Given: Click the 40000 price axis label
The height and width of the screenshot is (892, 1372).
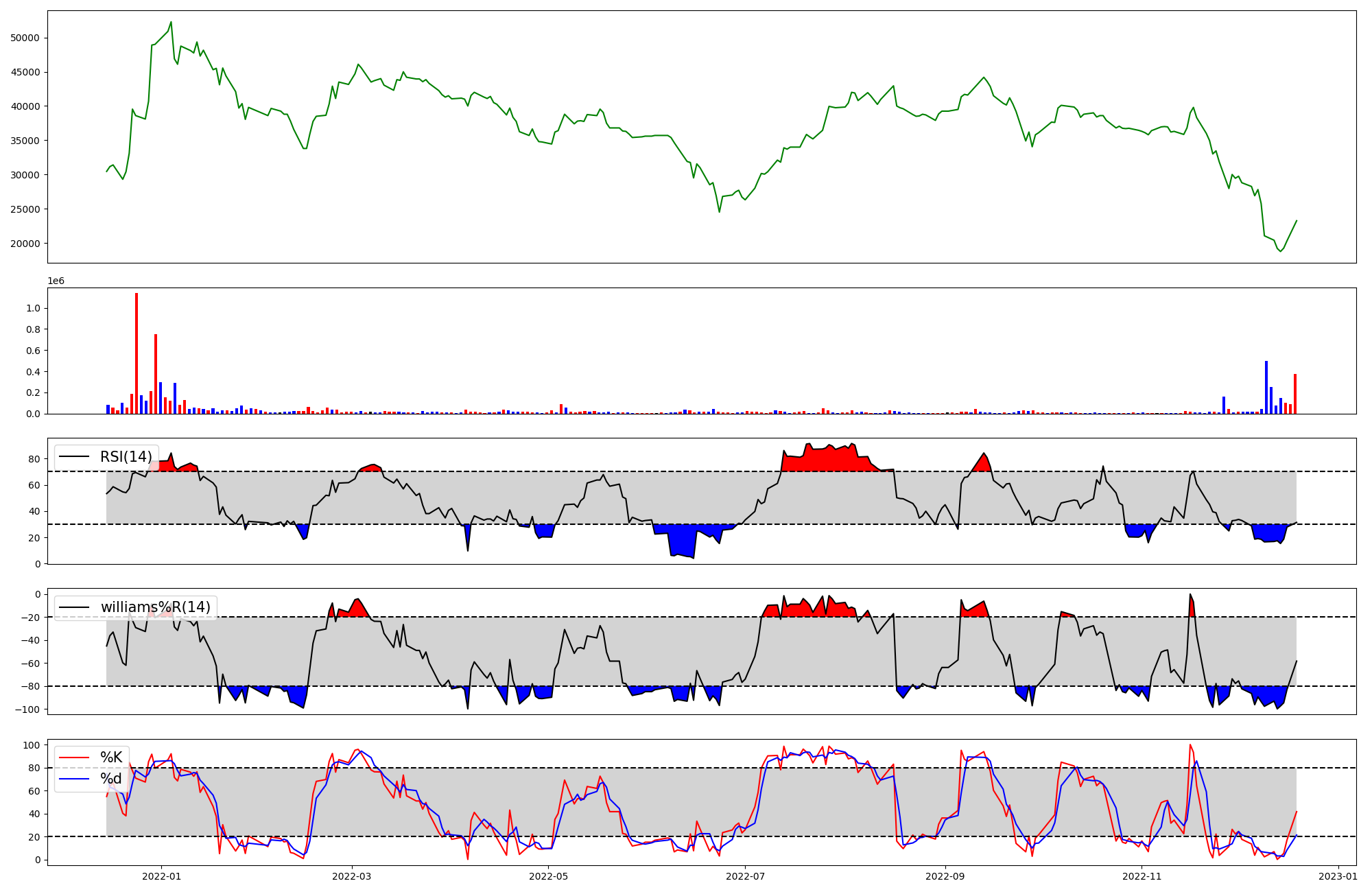Looking at the screenshot, I should coord(25,106).
